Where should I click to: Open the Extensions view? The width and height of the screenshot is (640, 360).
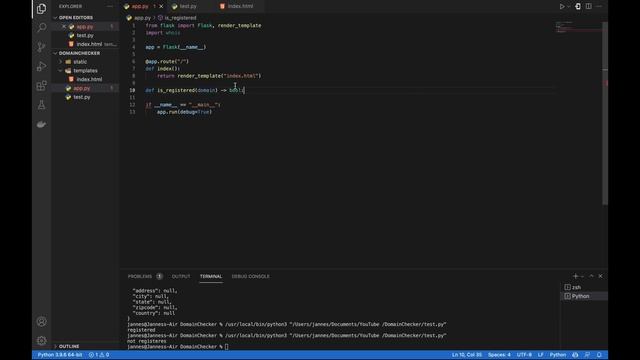tap(41, 85)
